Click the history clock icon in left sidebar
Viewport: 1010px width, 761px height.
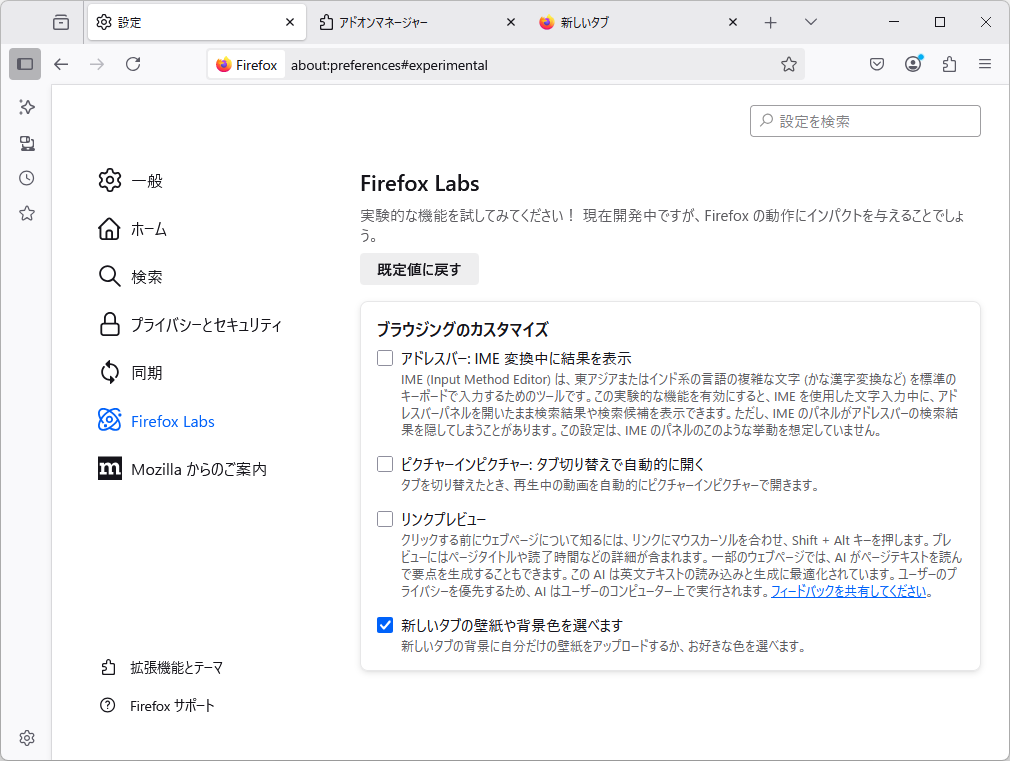coord(26,178)
